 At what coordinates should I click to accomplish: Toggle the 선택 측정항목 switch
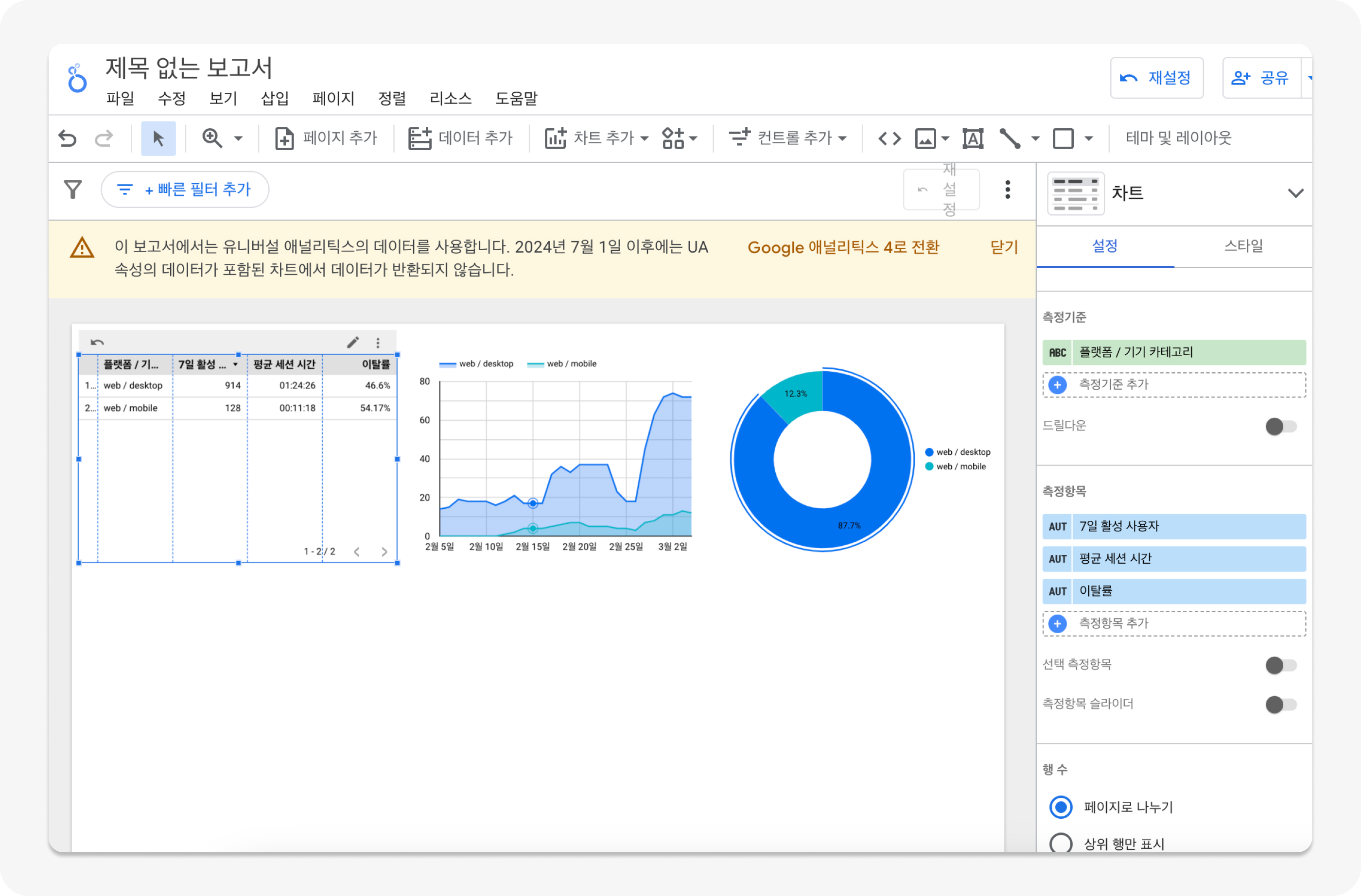tap(1281, 665)
